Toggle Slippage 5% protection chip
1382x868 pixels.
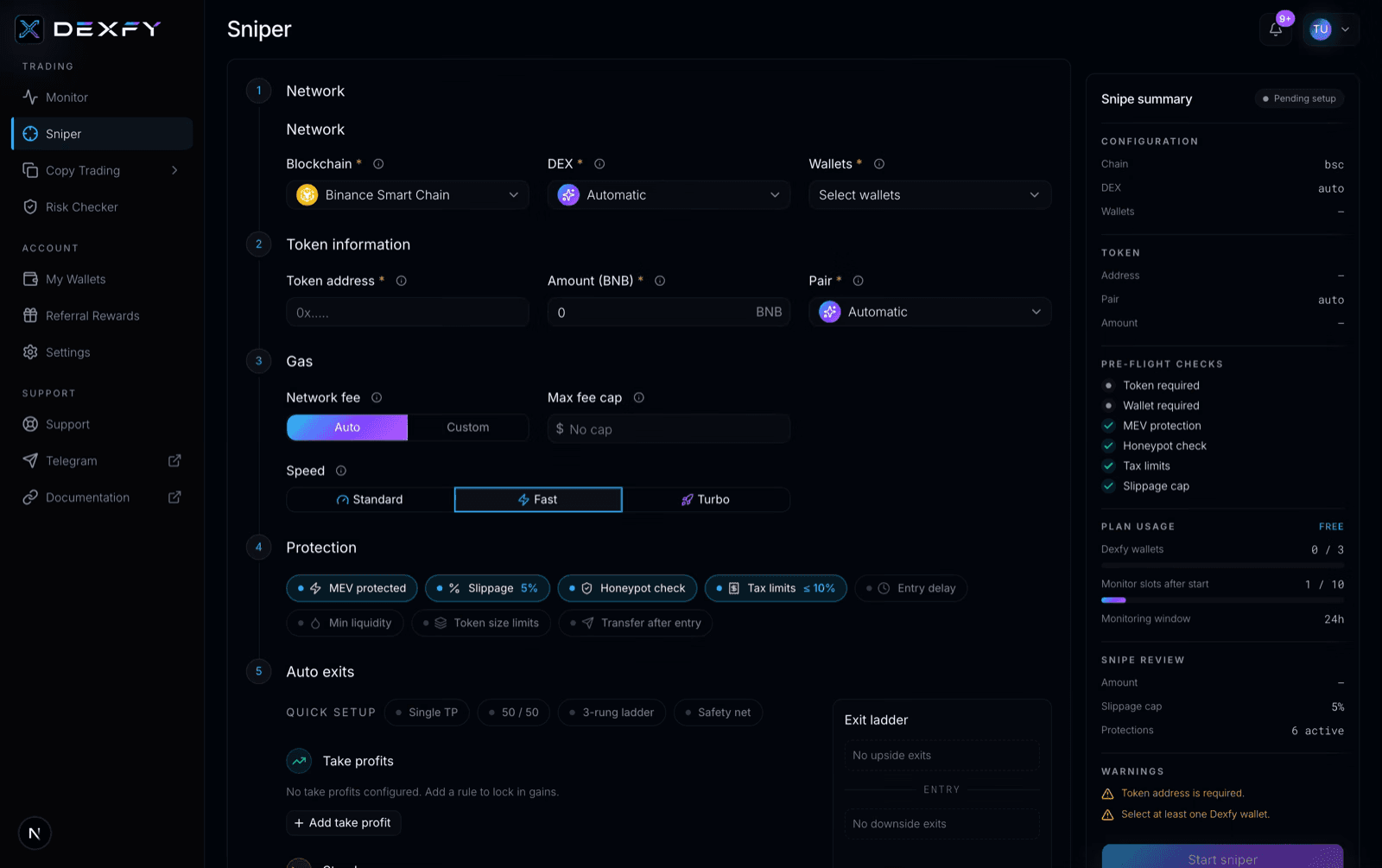point(487,588)
